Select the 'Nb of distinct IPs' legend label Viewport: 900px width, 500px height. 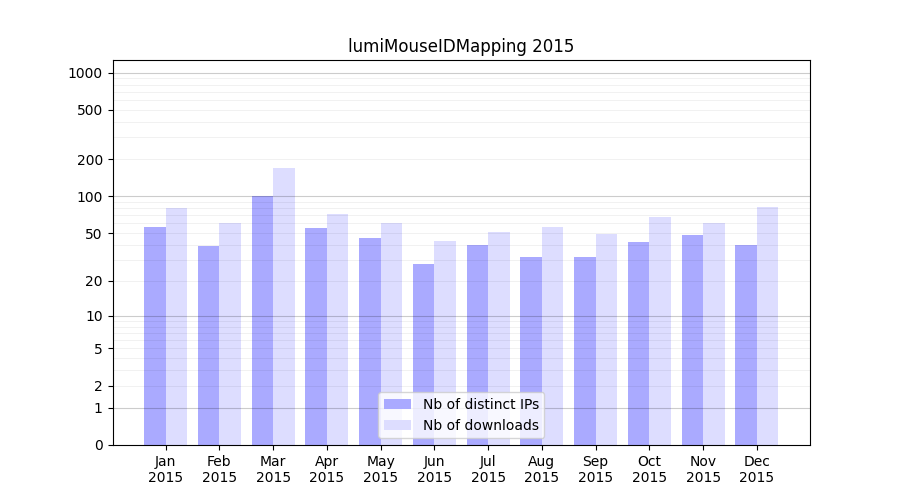pyautogui.click(x=480, y=404)
